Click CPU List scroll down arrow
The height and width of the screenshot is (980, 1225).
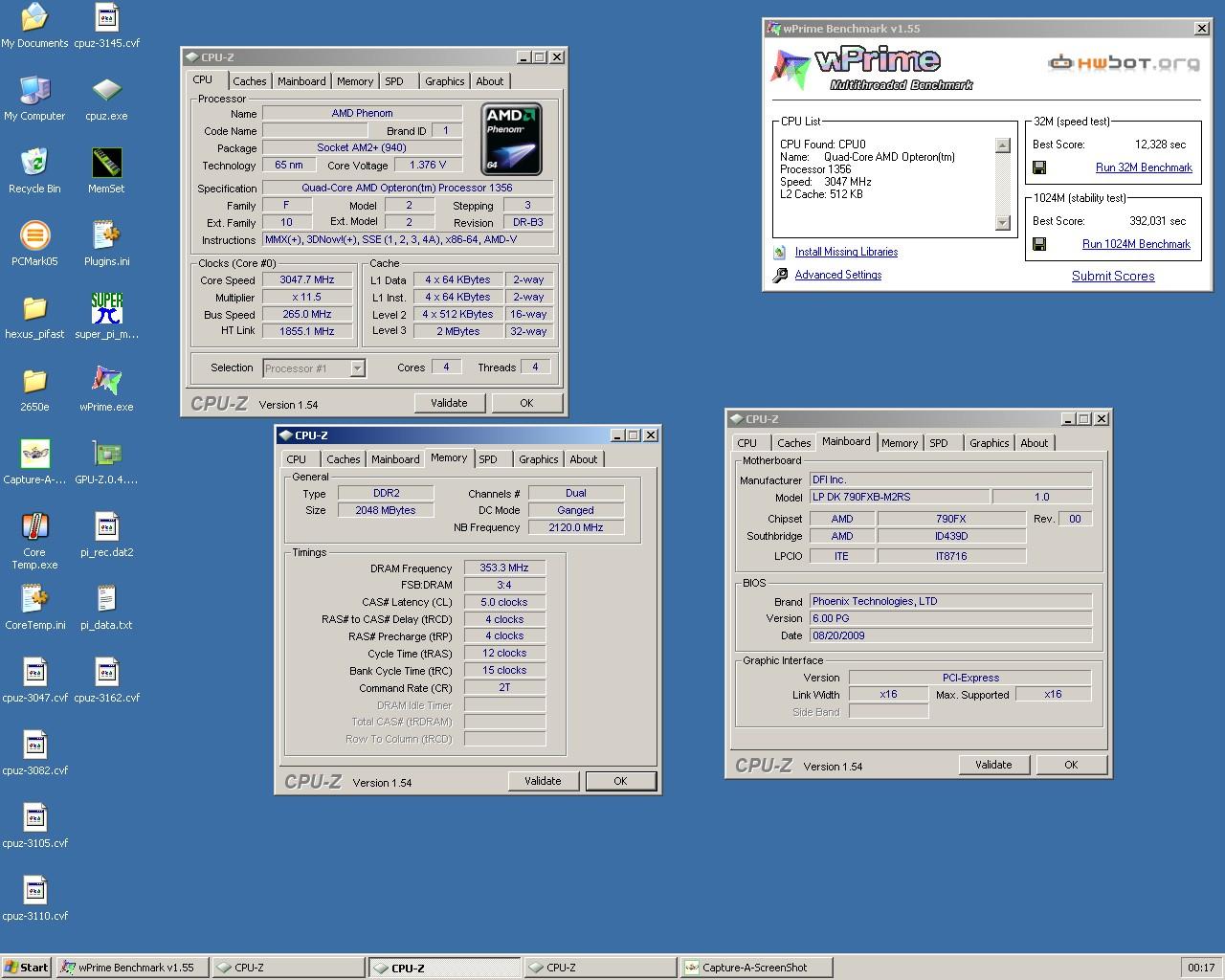[x=1003, y=223]
